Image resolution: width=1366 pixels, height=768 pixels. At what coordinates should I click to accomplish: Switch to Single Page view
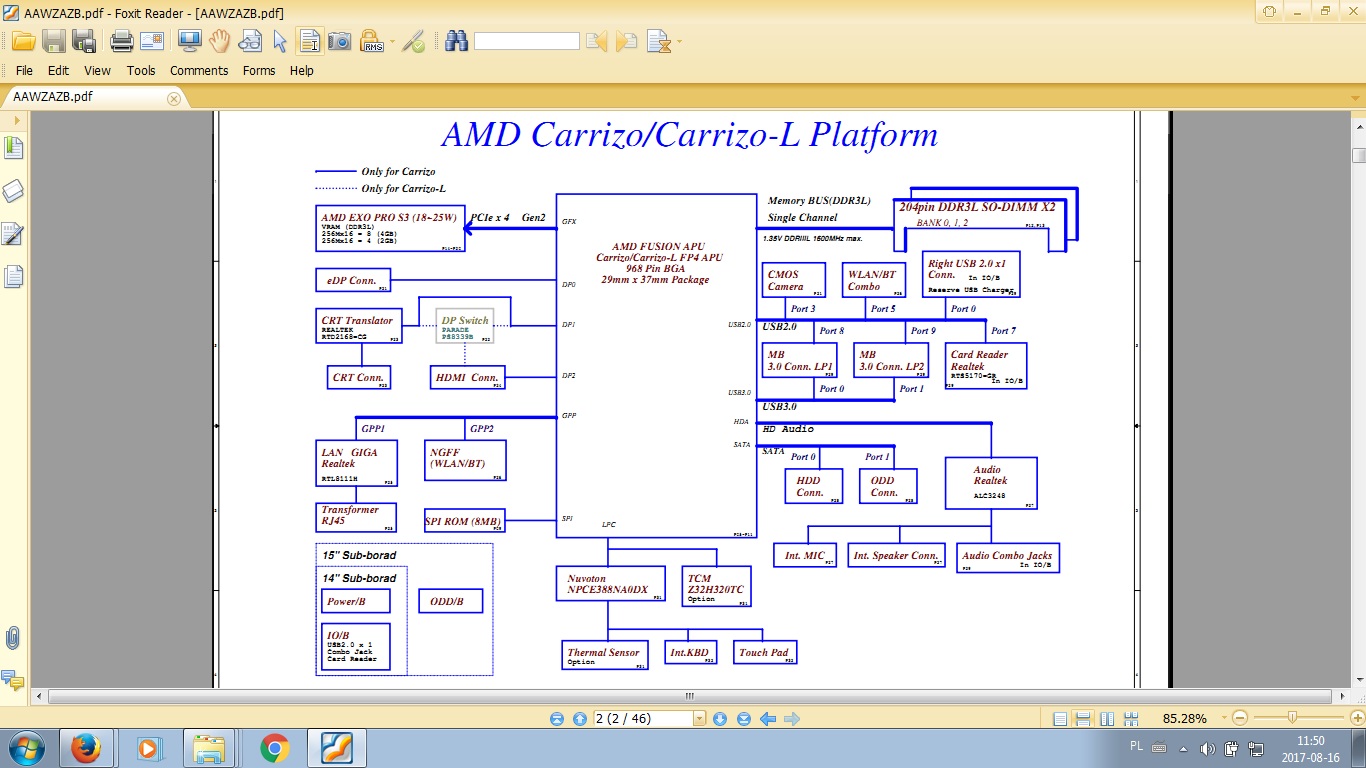tap(1060, 718)
